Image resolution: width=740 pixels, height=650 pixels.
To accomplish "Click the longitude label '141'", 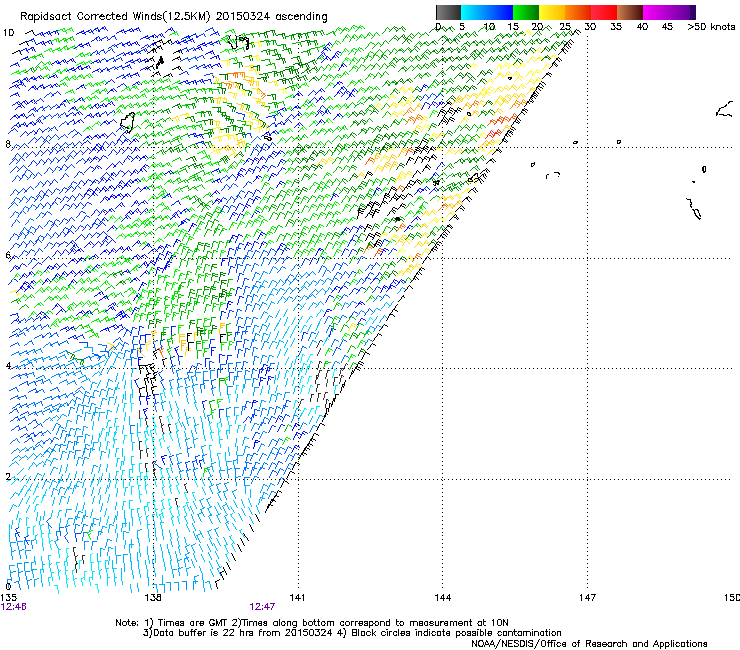I will pos(297,598).
